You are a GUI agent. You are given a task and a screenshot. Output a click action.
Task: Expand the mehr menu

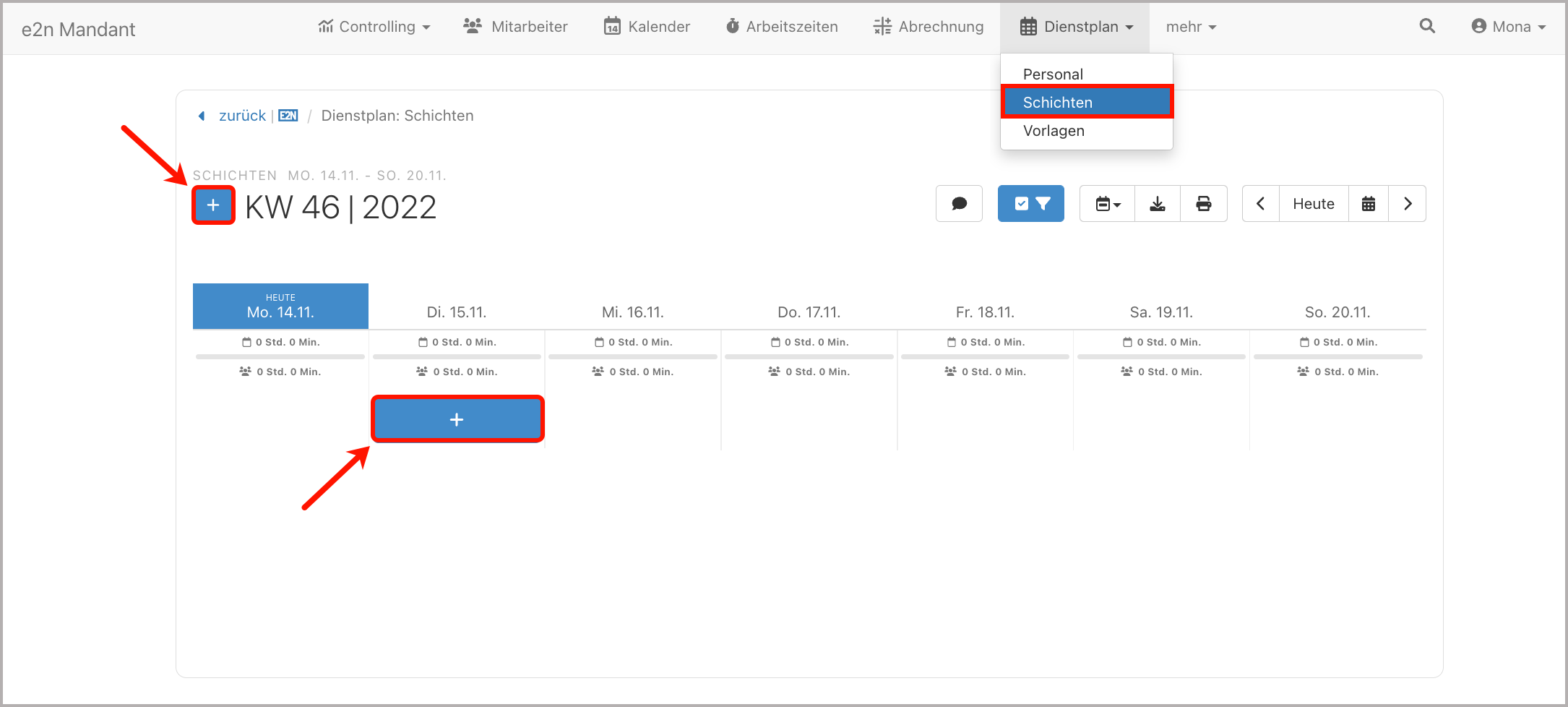tap(1191, 27)
